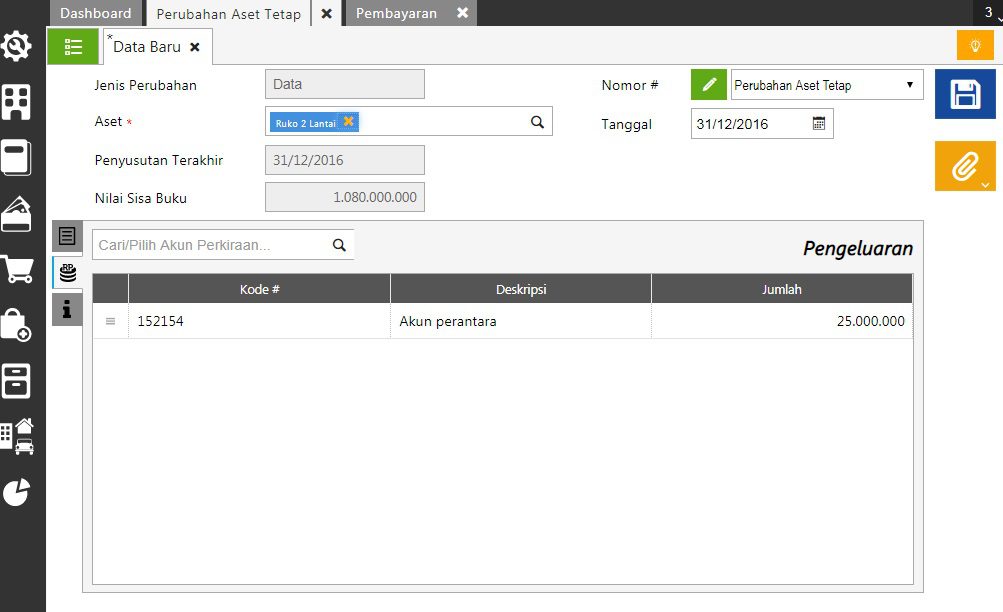This screenshot has width=1003, height=612.
Task: Click the orange lightbulb hint icon
Action: 975,46
